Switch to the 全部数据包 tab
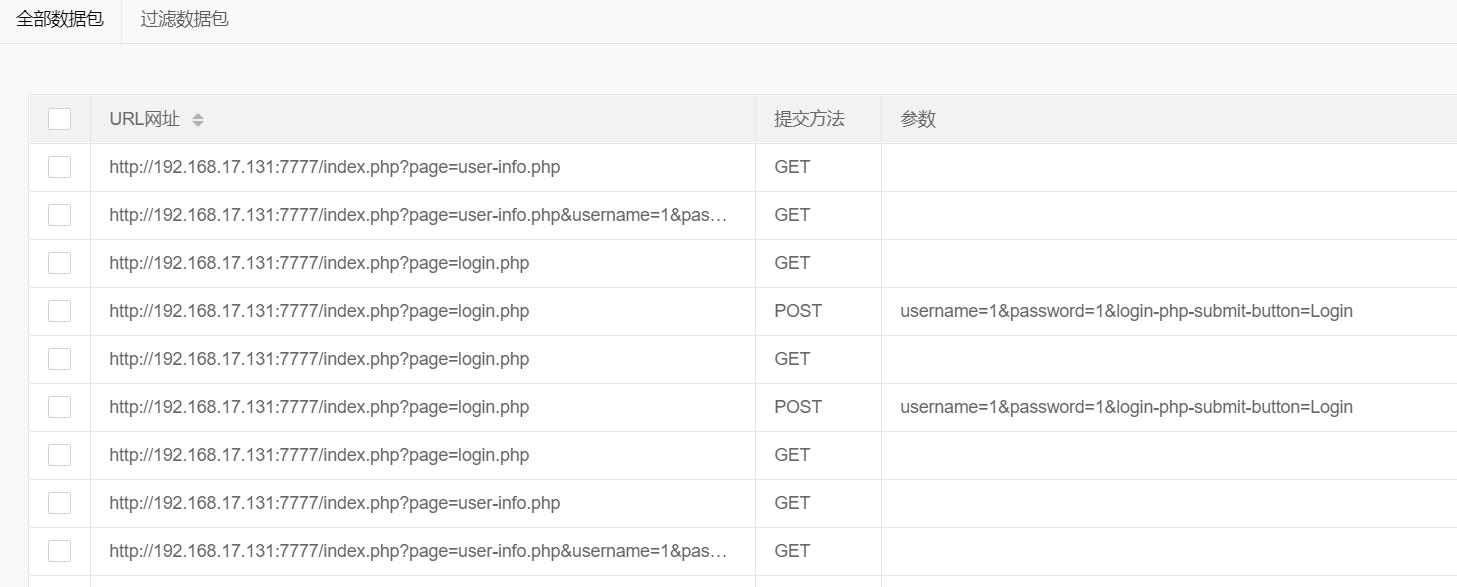This screenshot has height=587, width=1457. (60, 20)
